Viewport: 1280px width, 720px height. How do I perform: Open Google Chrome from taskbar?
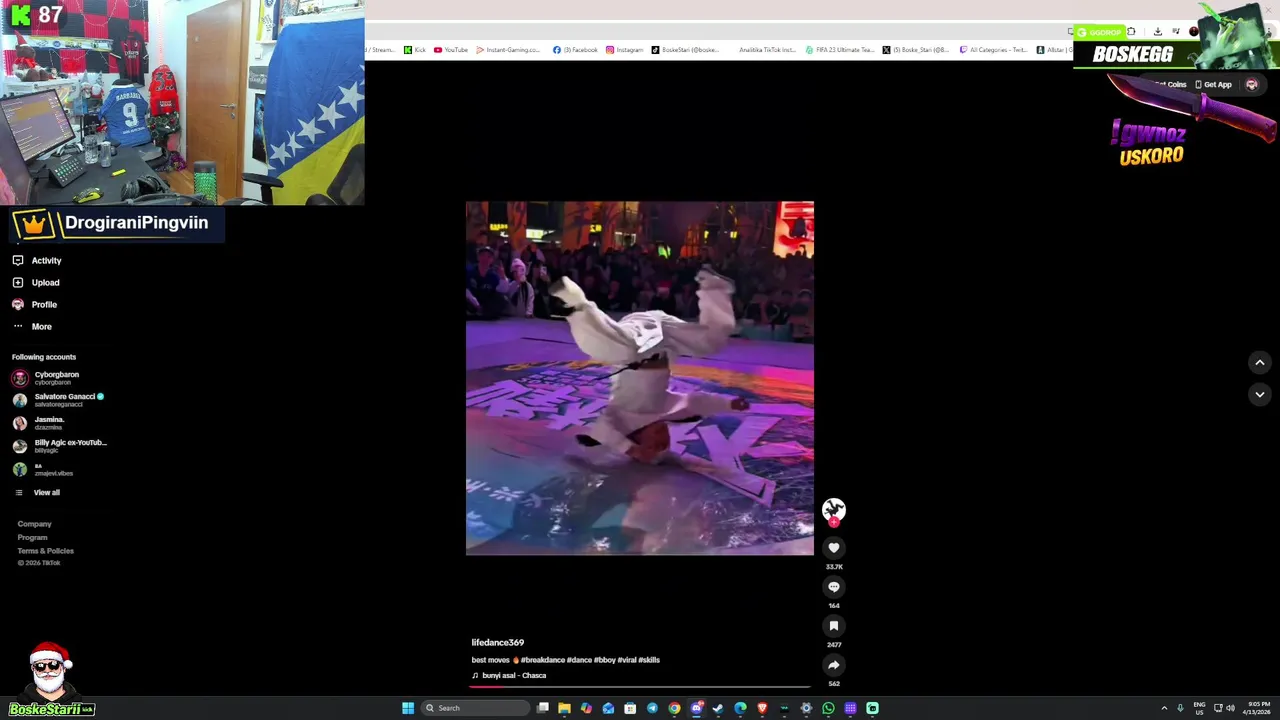tap(674, 708)
